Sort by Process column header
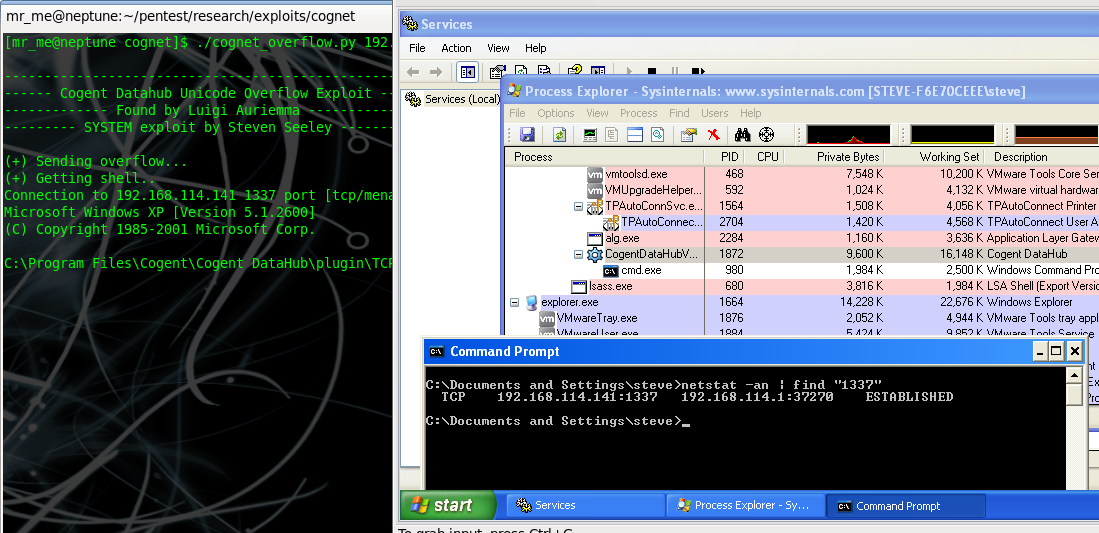Screen dimensions: 1099x533 605,156
